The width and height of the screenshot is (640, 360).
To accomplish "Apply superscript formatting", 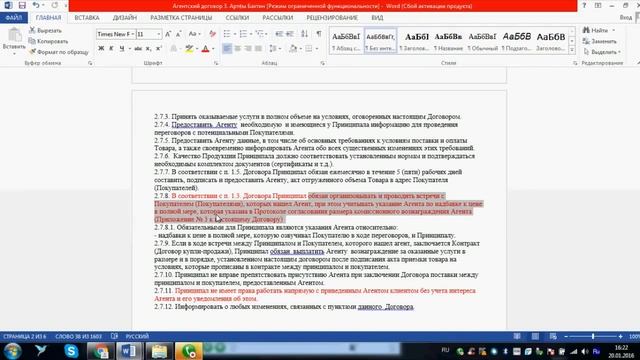I will pyautogui.click(x=159, y=49).
